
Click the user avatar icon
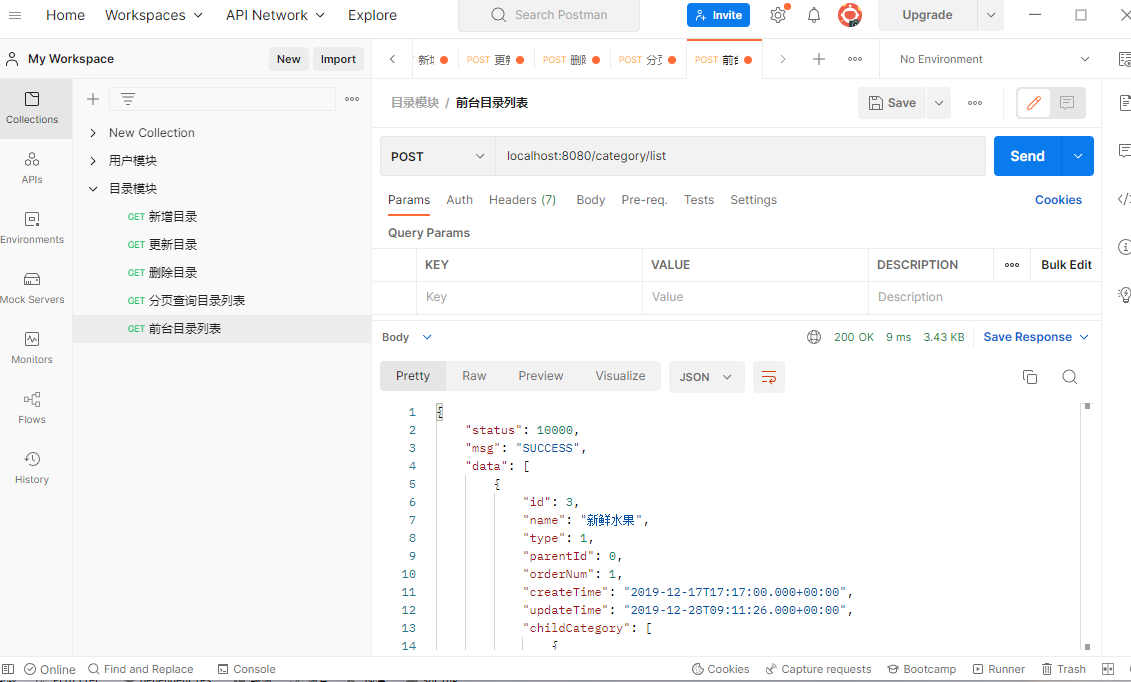(850, 15)
